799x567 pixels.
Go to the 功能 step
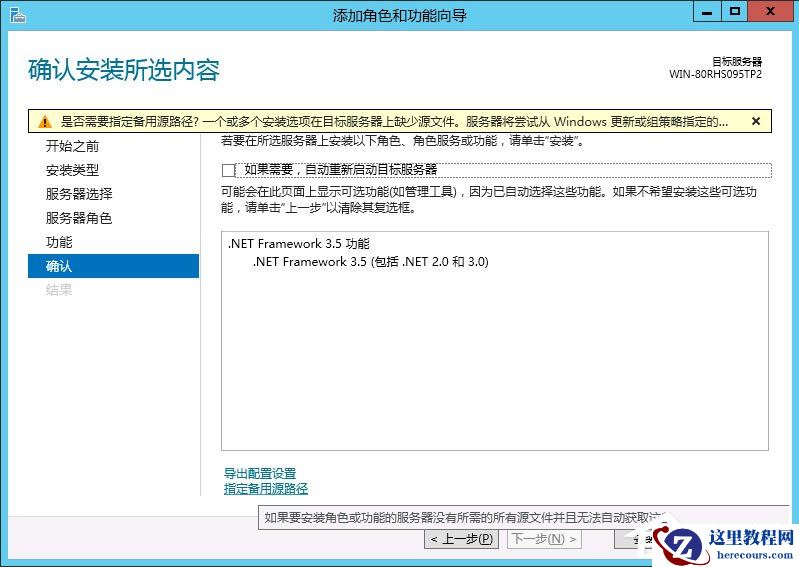[x=59, y=241]
